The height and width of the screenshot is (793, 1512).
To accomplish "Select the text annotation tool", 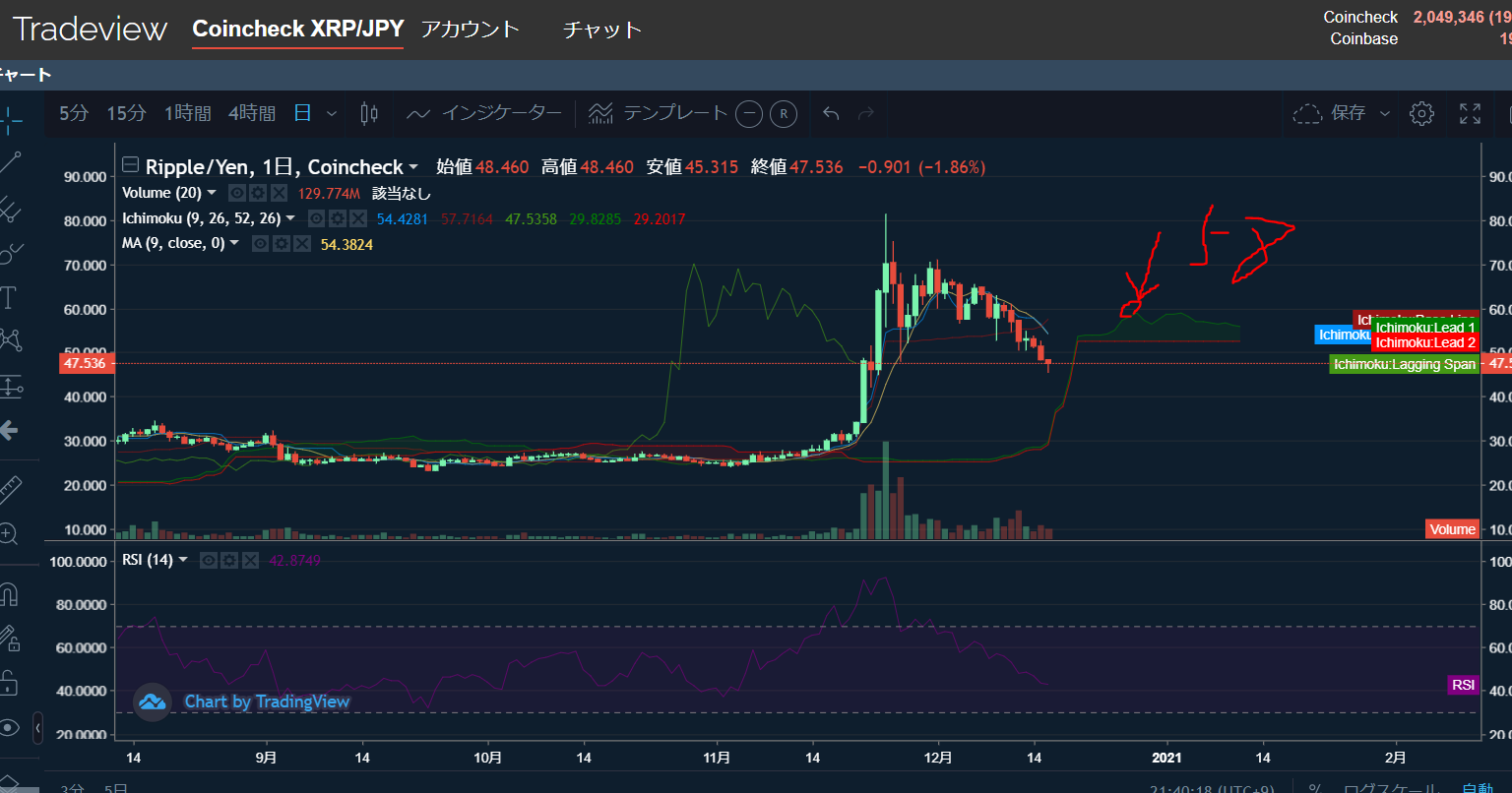I will pos(9,296).
